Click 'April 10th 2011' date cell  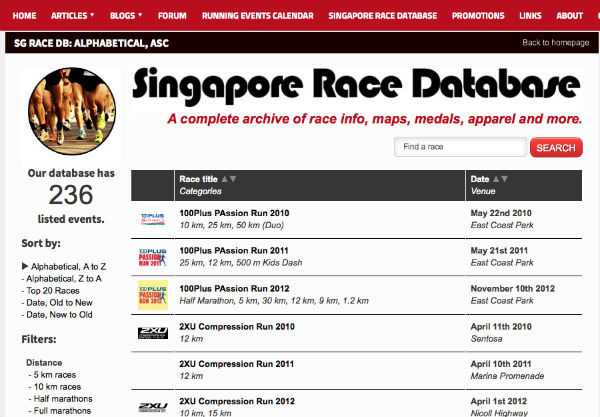pos(501,364)
